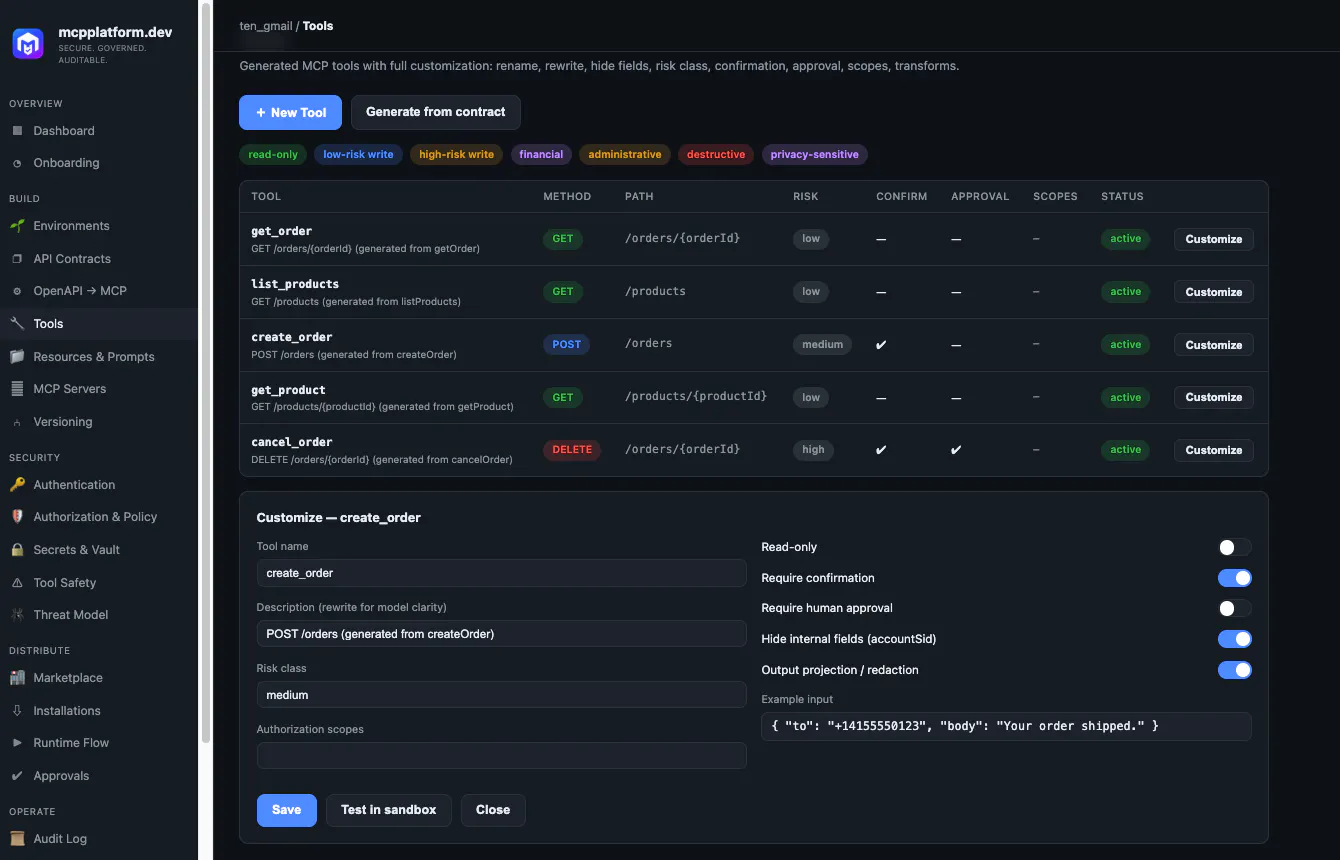Click the OpenAPI → MCP gear icon

[x=17, y=291]
